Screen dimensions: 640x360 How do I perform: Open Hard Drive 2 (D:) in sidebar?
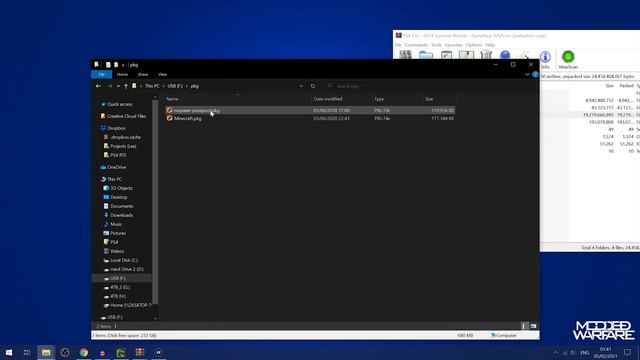(127, 269)
